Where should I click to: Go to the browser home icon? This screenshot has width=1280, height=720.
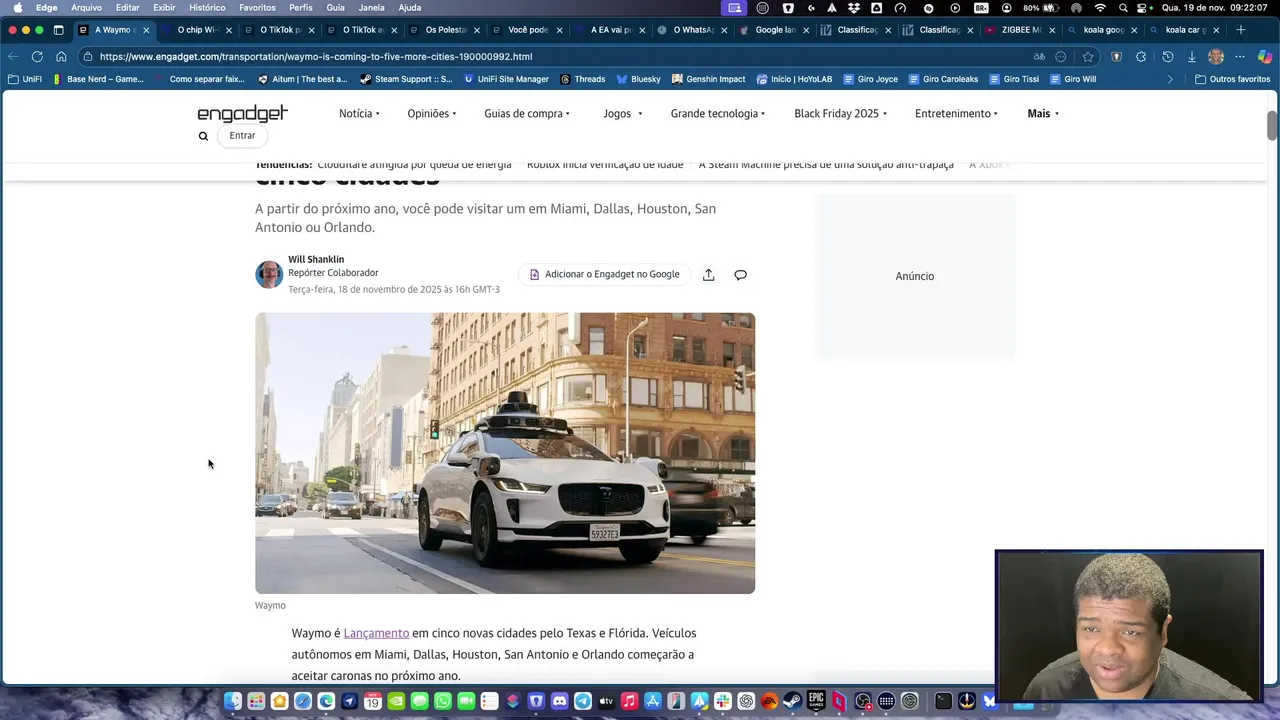[61, 57]
